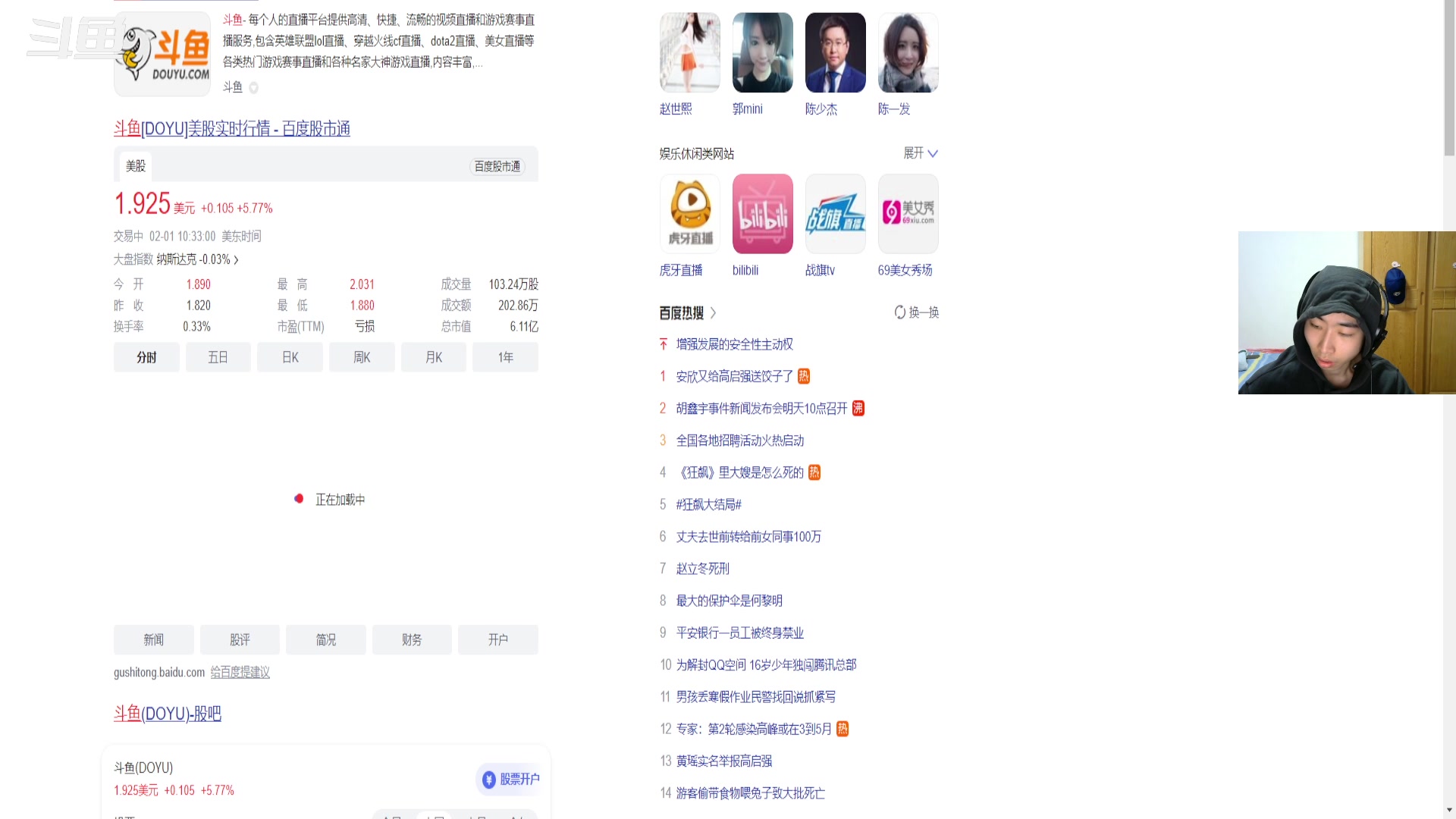Open 《狂飙》里大嫂是怎么死的 entry
Viewport: 1456px width, 819px height.
(x=740, y=472)
